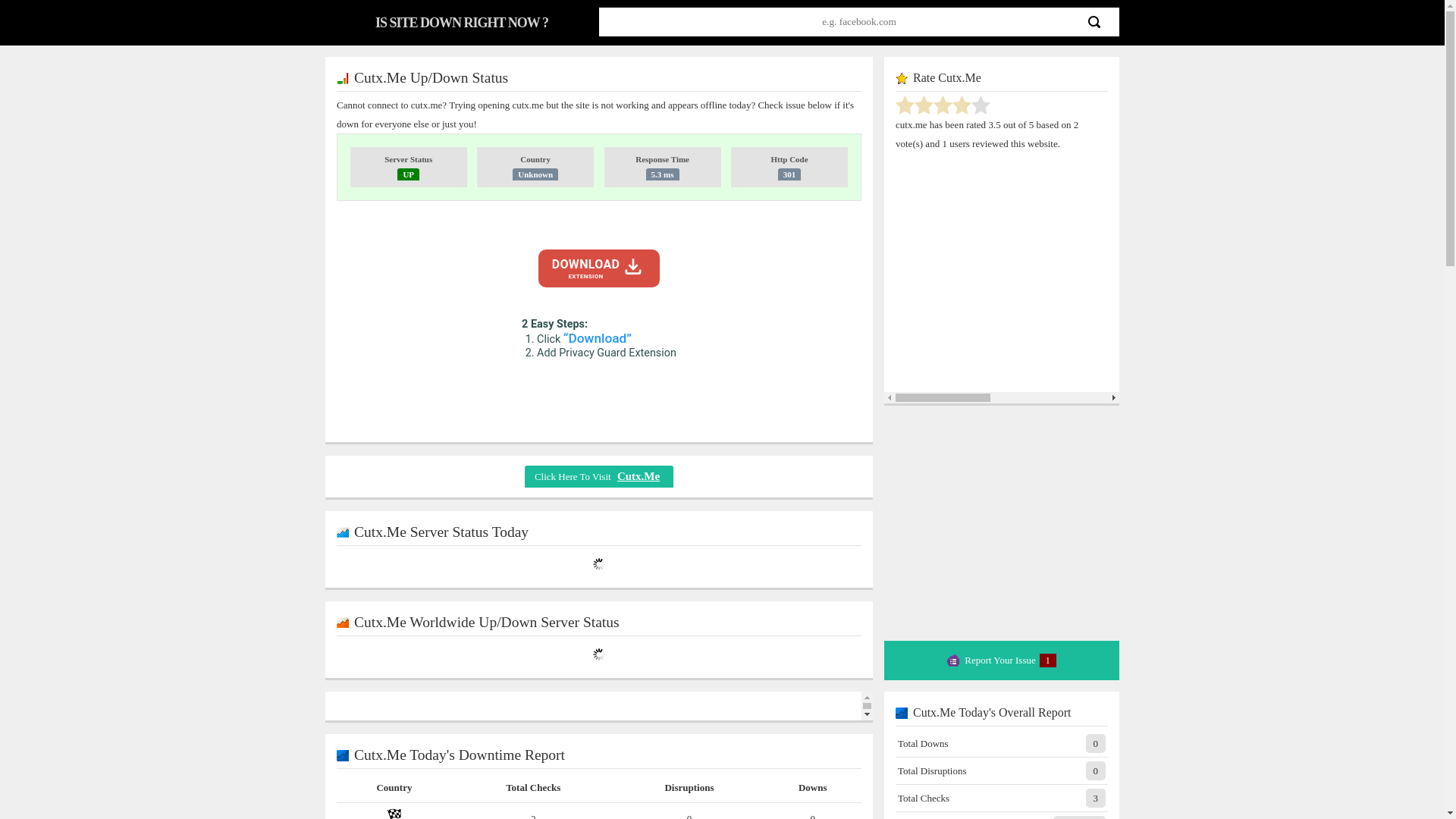Click the Total Checks column header
Viewport: 1456px width, 819px height.
tap(533, 788)
